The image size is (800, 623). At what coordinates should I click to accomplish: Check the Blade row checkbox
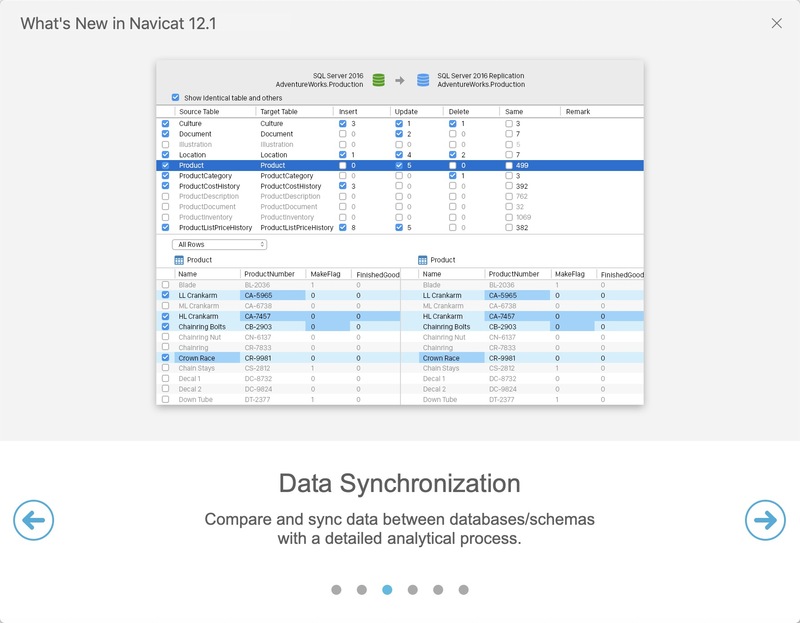(165, 285)
